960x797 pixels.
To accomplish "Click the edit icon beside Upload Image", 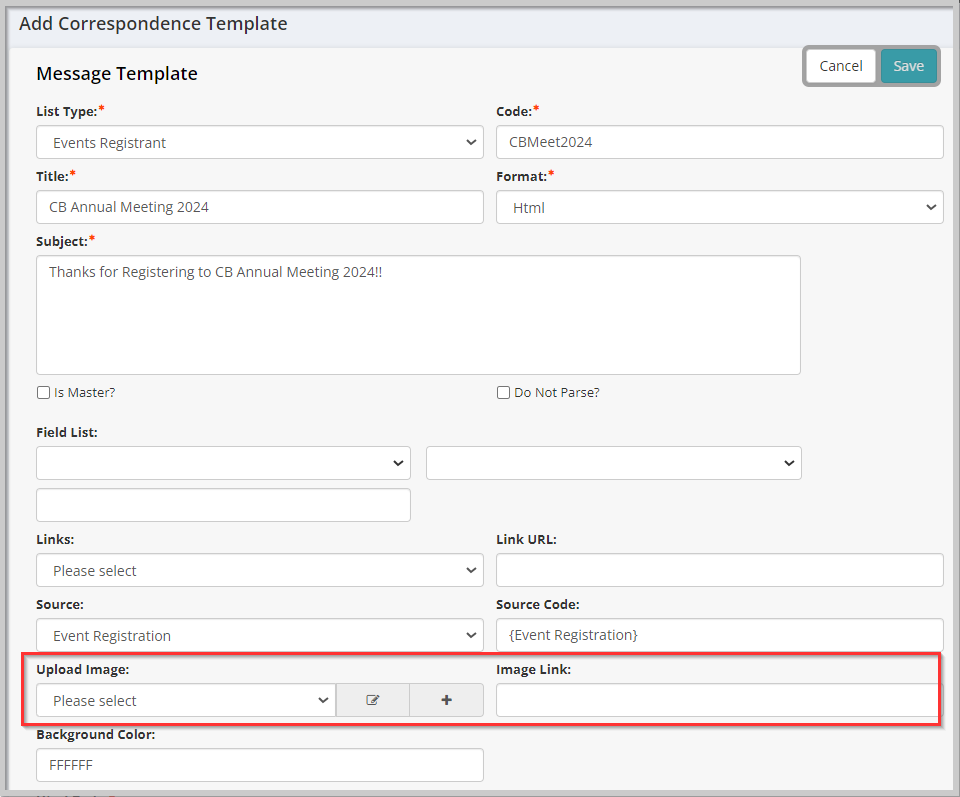I will click(x=372, y=700).
